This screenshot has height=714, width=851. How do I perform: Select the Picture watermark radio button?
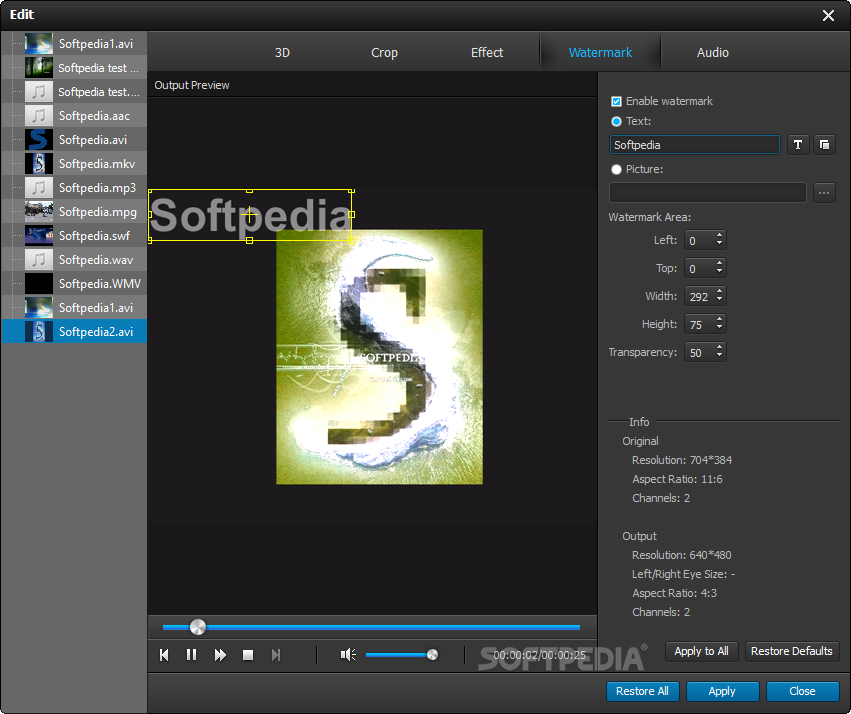point(616,169)
